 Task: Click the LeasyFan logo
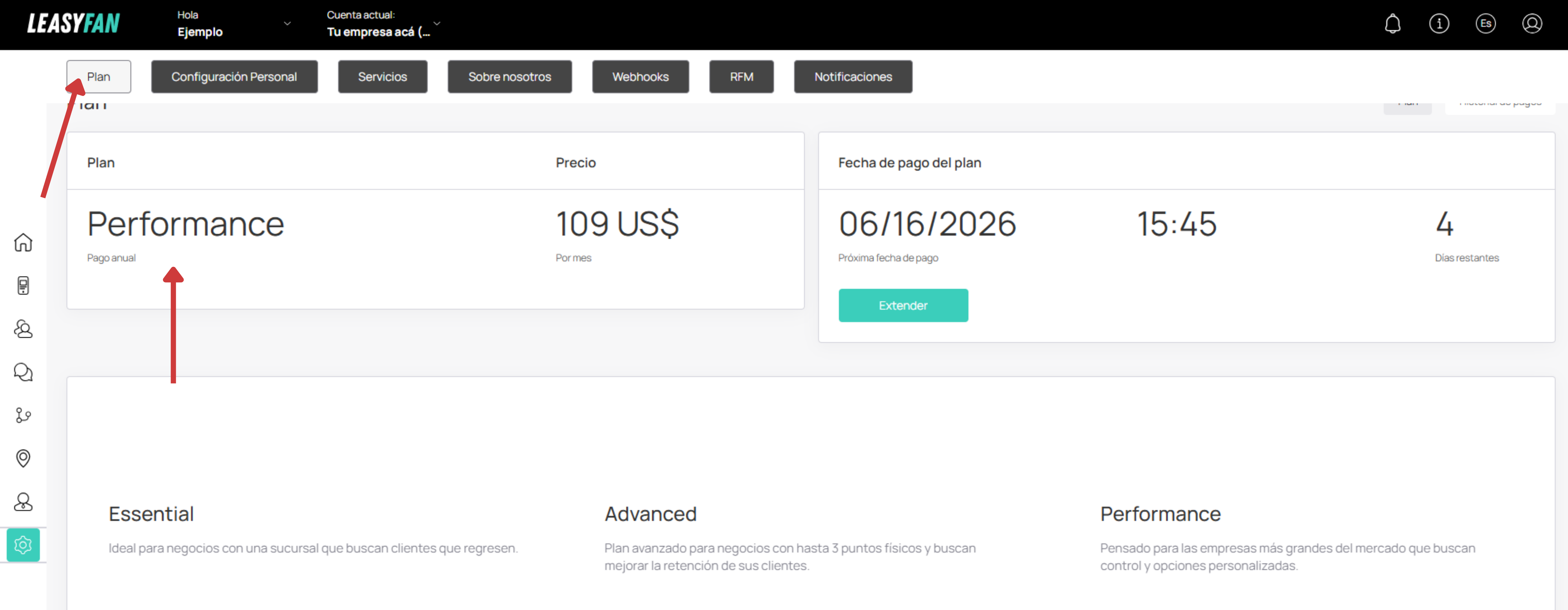pos(74,24)
